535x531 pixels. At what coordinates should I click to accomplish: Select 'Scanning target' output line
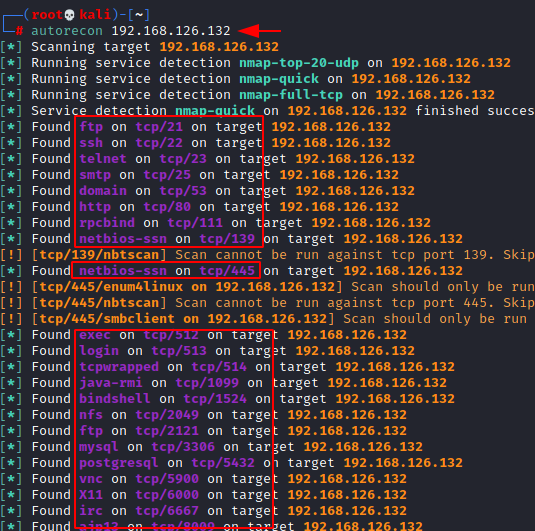tap(155, 47)
